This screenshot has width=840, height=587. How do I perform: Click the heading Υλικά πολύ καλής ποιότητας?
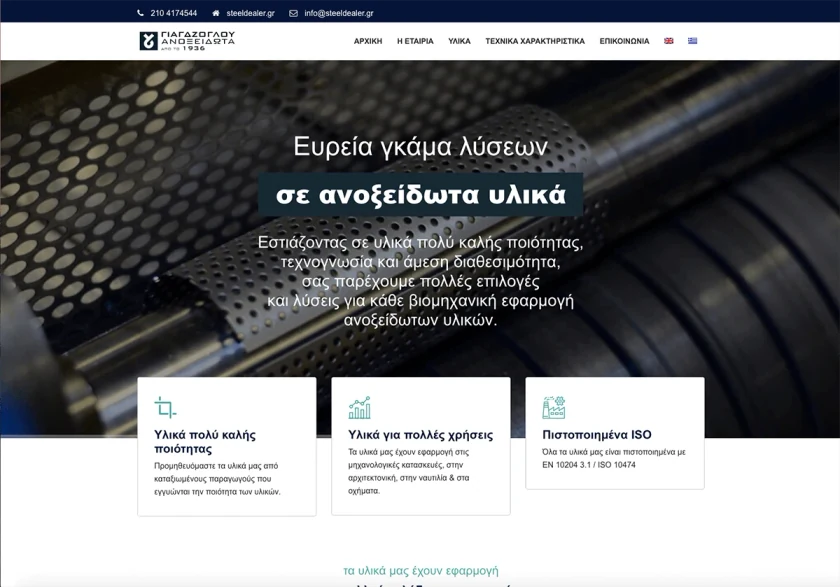(x=205, y=442)
